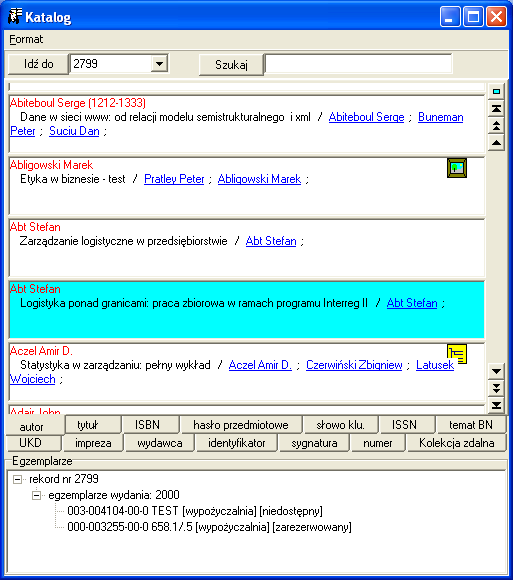Viewport: 513px width, 580px height.
Task: Open the 'Abligowski Marek' blue link
Action: (x=259, y=179)
